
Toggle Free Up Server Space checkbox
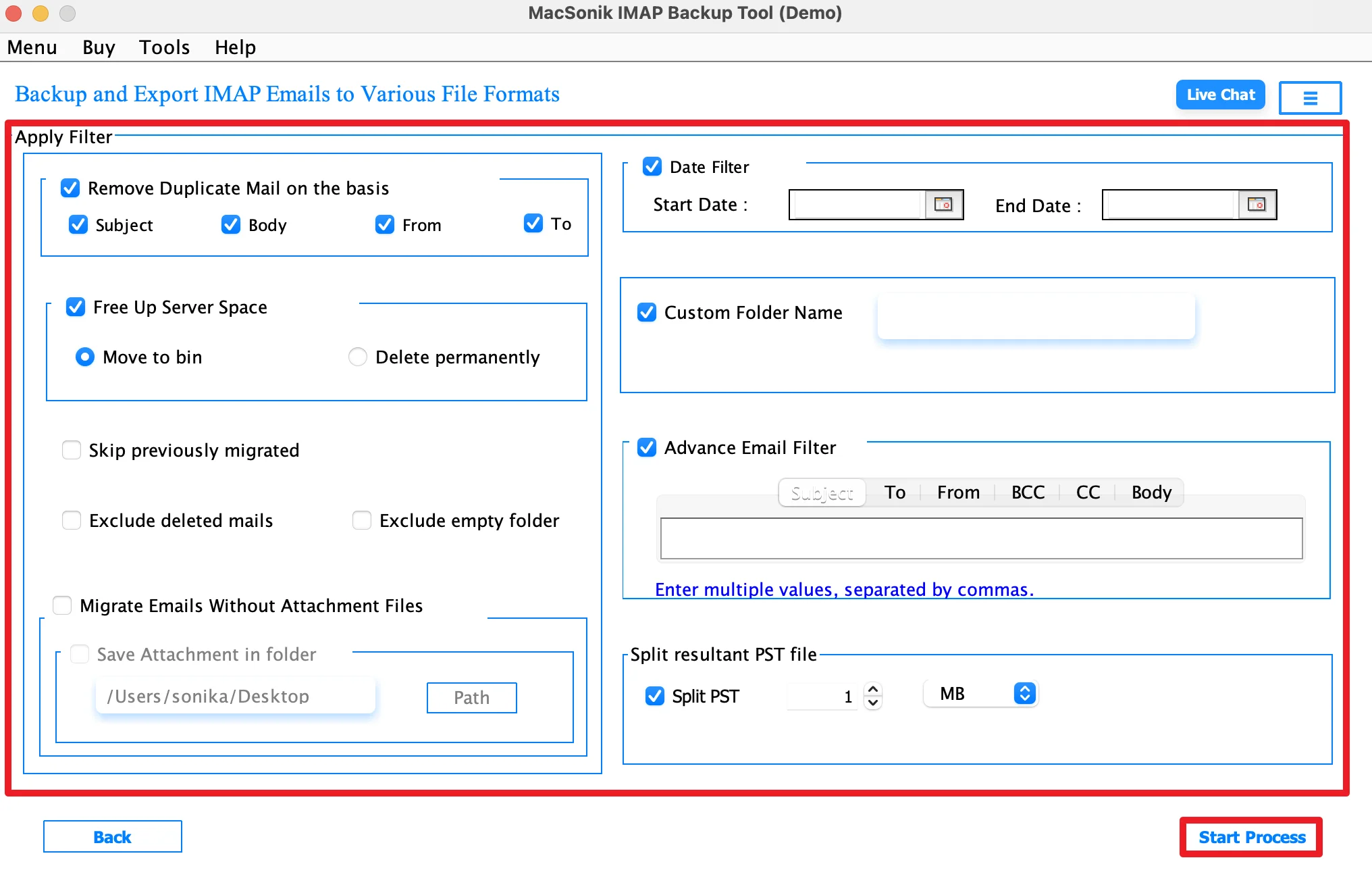(76, 307)
